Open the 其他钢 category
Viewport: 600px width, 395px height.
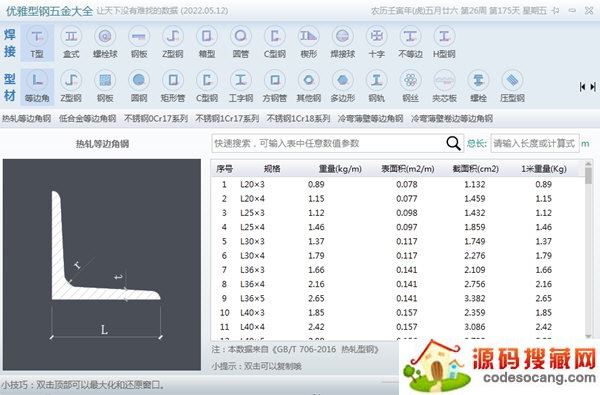click(309, 87)
